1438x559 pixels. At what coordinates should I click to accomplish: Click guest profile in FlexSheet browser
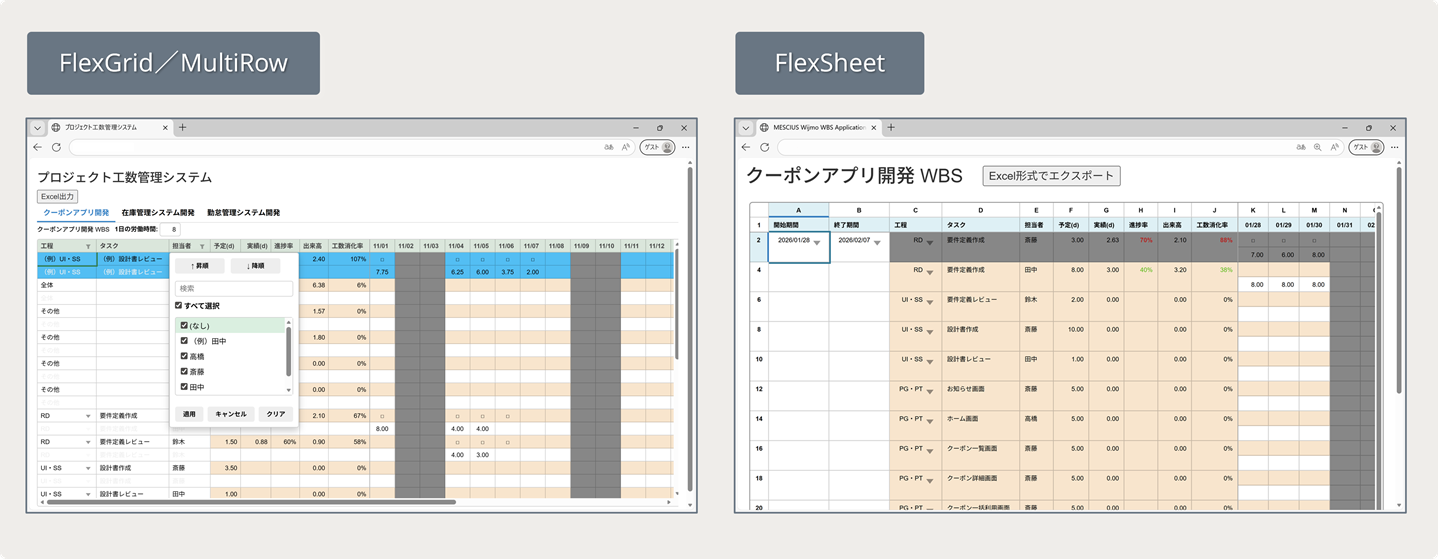coord(1366,147)
